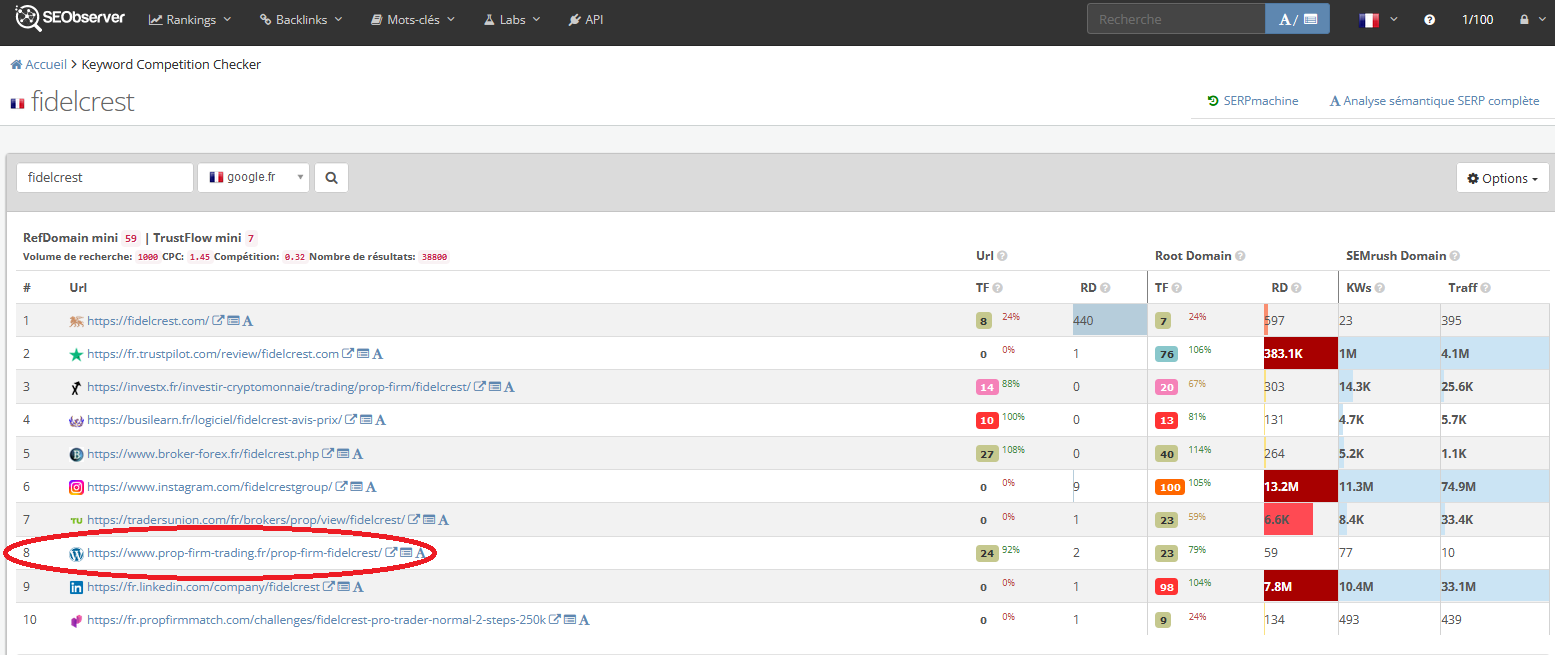Click the semantic search button next to Recherche
The image size is (1555, 655).
click(x=1298, y=19)
